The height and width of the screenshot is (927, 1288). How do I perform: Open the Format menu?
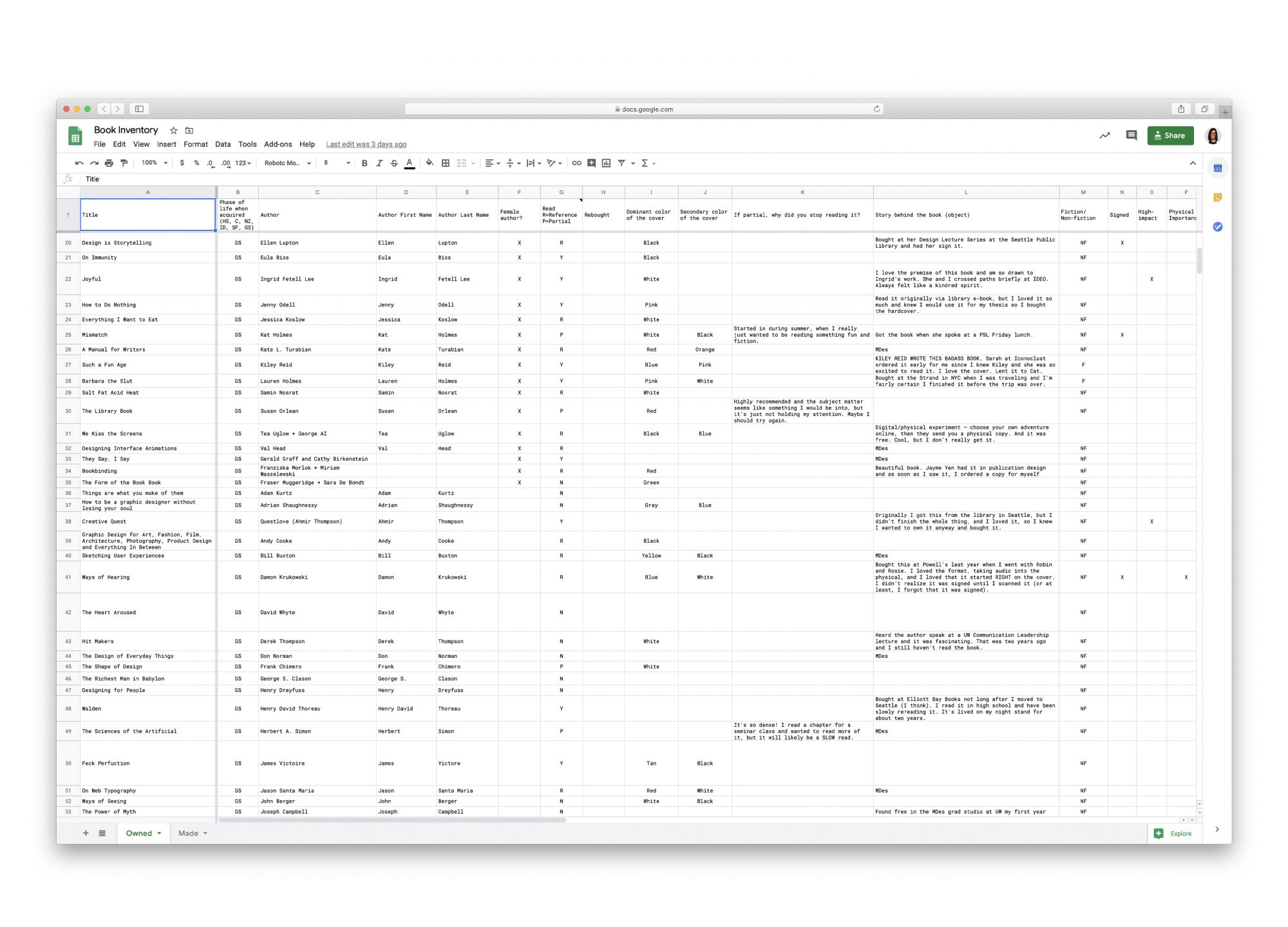[195, 144]
